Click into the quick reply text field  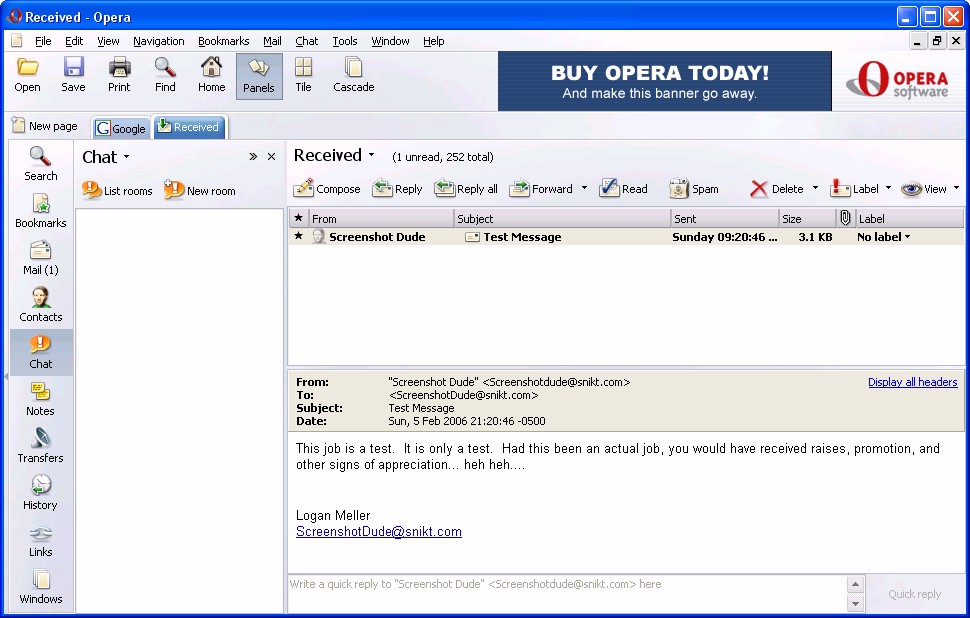coord(565,592)
